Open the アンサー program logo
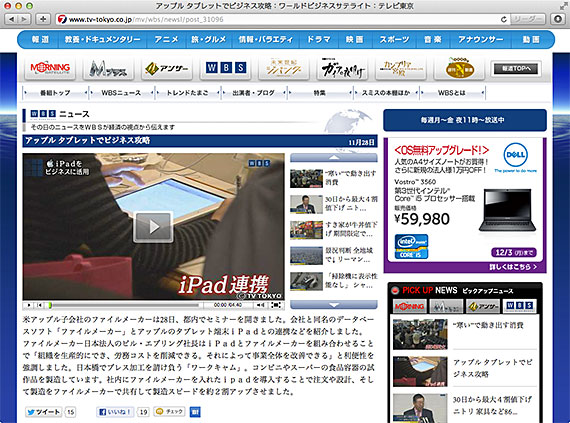The image size is (570, 423). [x=167, y=68]
